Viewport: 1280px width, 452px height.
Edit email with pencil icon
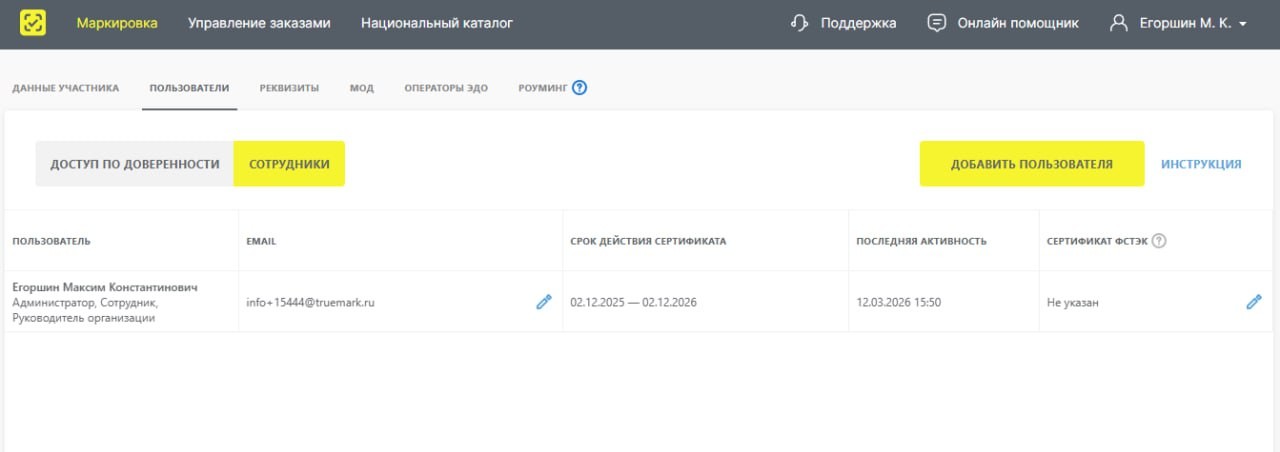544,302
